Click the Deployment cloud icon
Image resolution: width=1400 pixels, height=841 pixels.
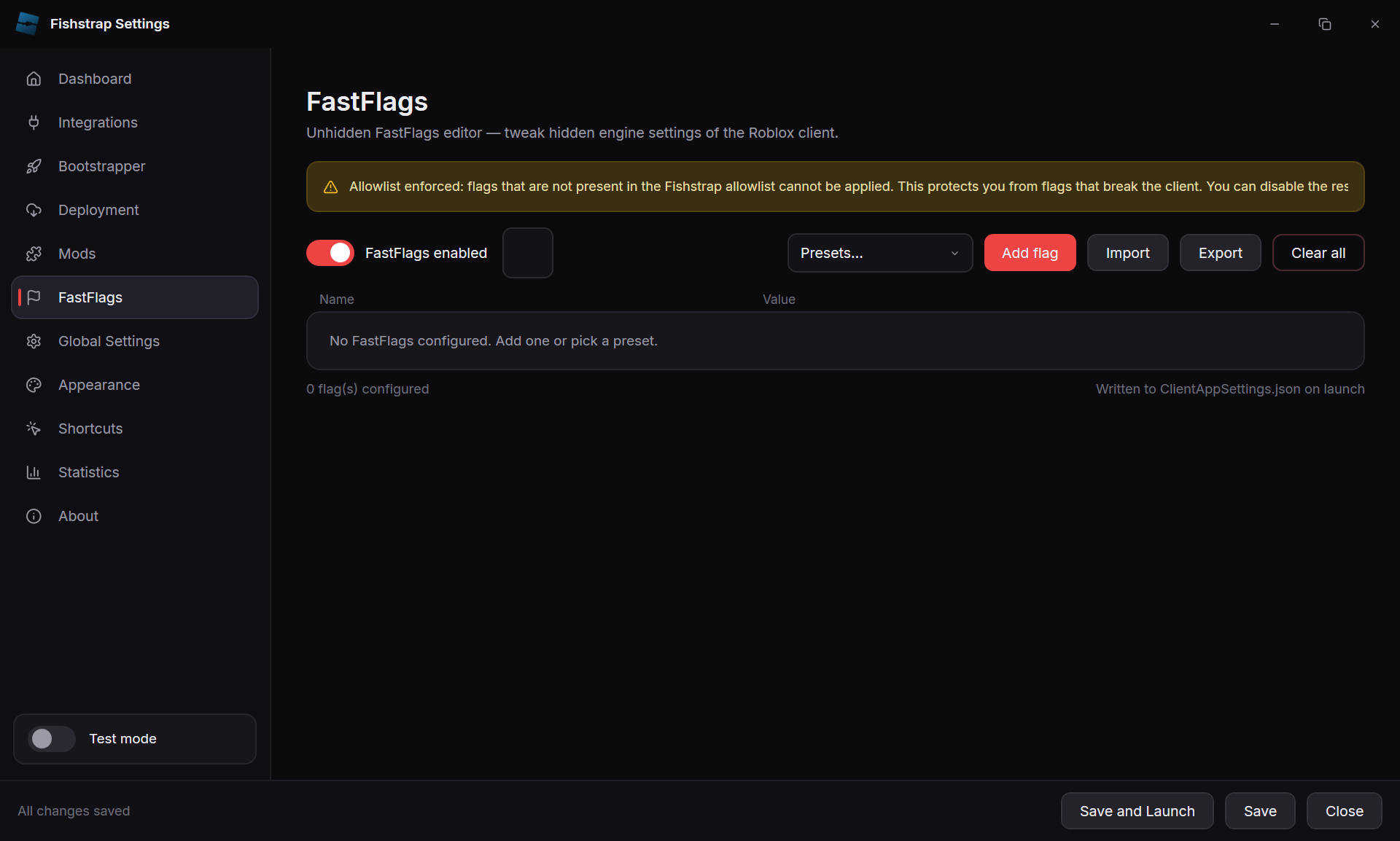[x=34, y=210]
